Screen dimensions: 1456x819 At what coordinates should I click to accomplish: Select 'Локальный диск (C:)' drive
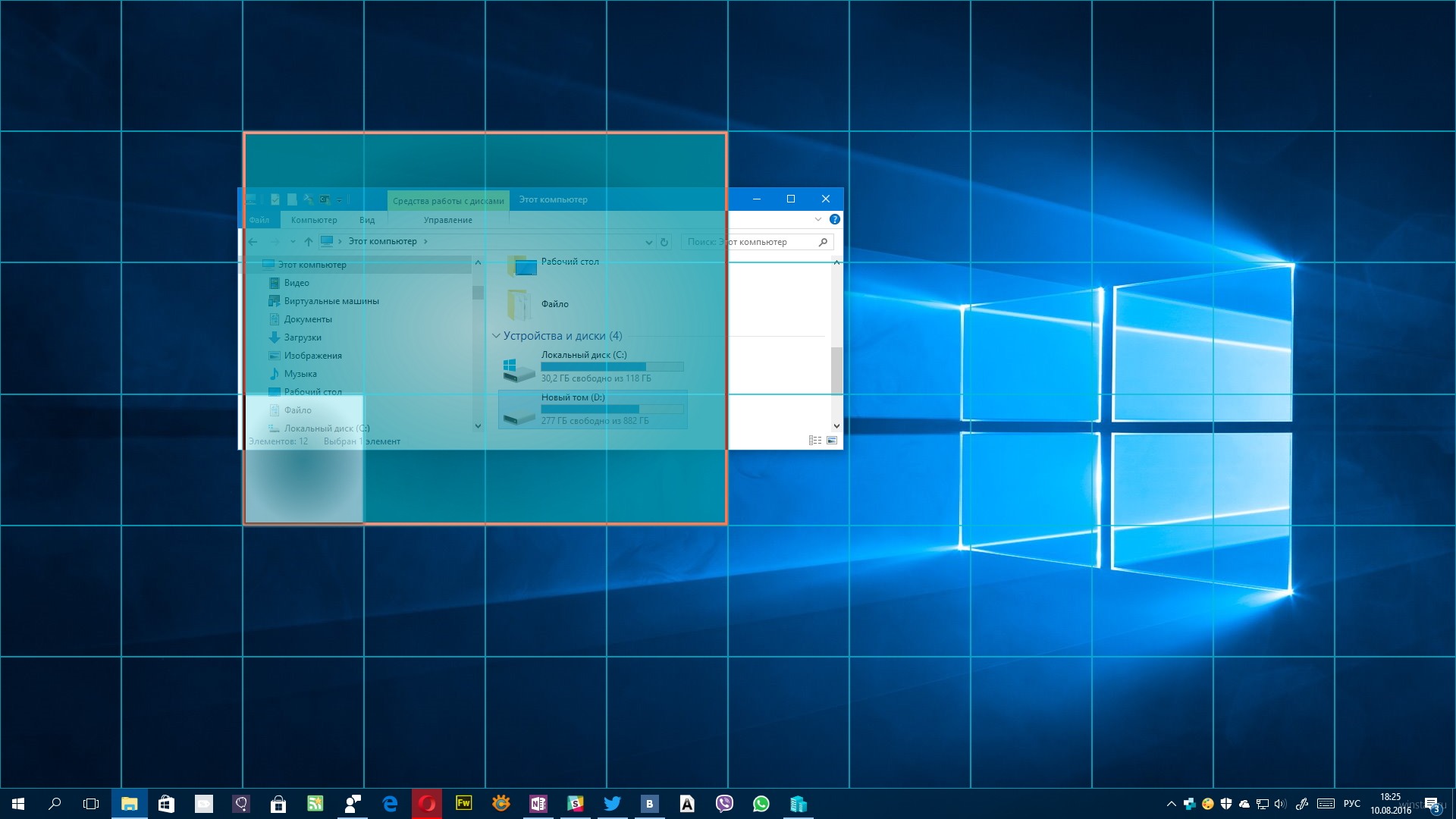coord(593,367)
